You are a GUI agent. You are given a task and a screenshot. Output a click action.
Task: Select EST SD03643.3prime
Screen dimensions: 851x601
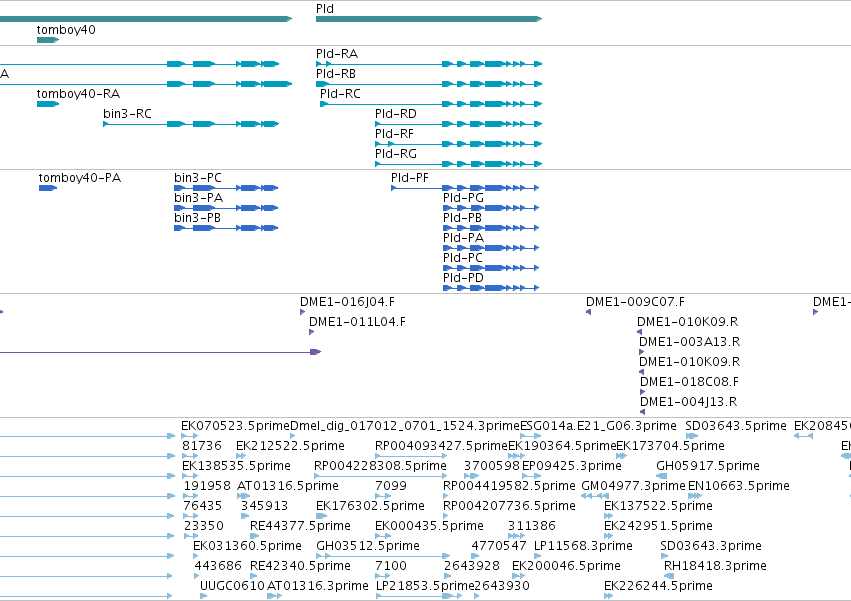[x=665, y=556]
